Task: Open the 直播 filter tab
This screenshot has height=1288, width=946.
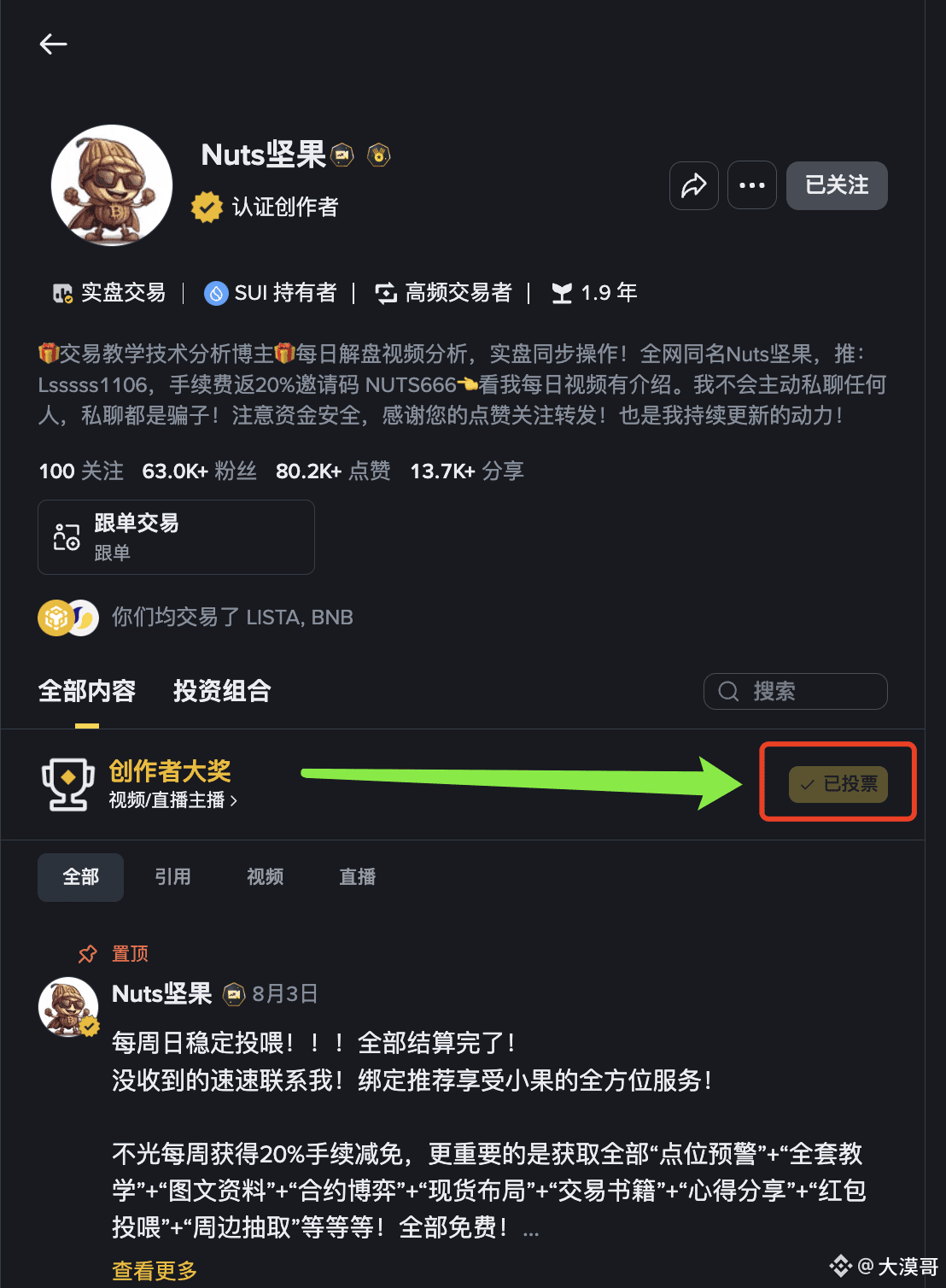Action: click(x=357, y=877)
